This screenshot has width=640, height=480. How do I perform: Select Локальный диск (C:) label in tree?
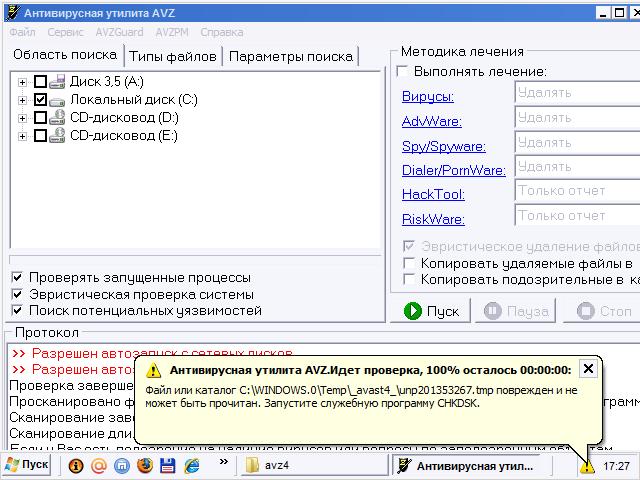click(133, 100)
